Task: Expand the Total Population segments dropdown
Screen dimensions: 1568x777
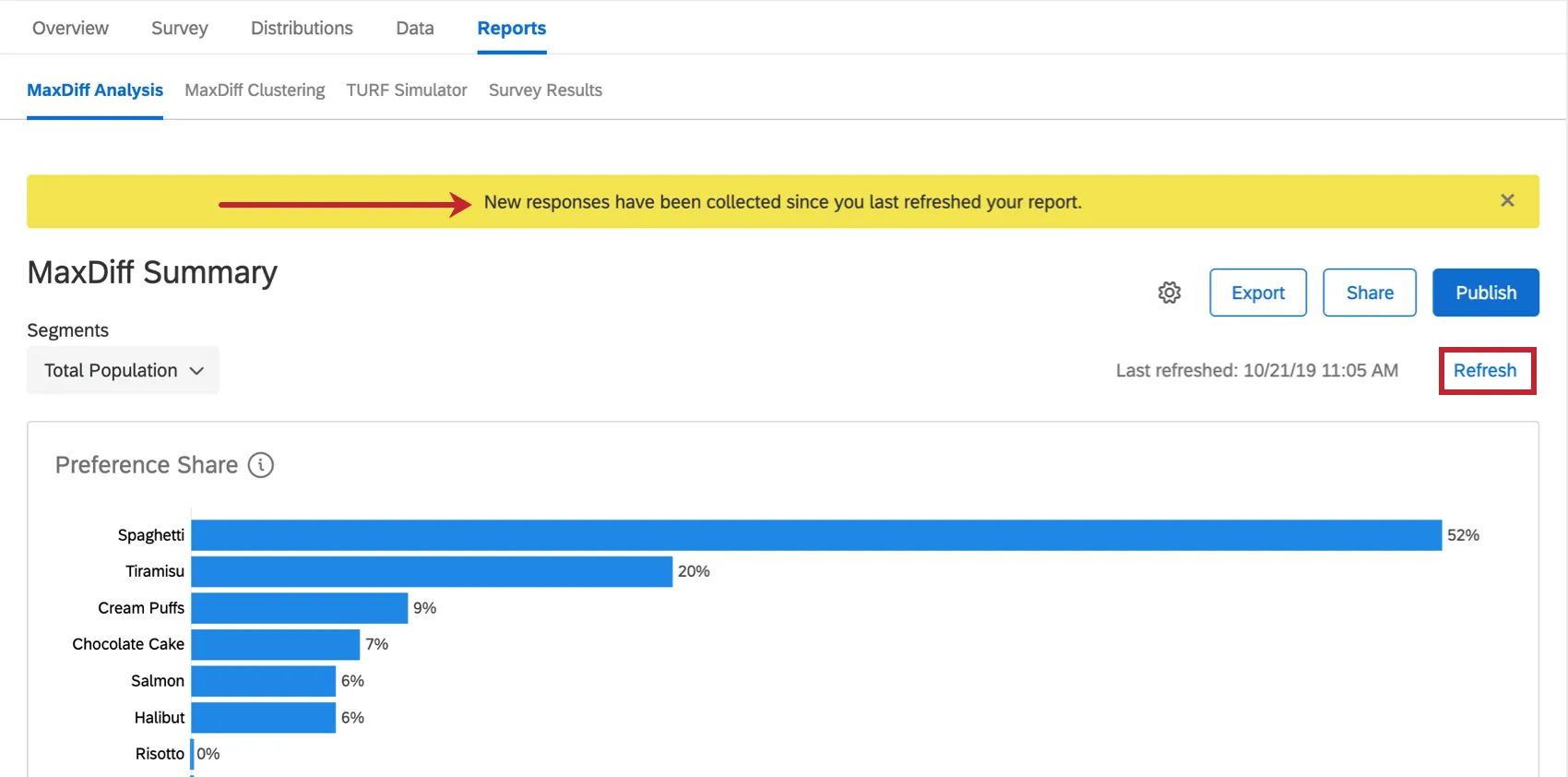Action: tap(123, 370)
